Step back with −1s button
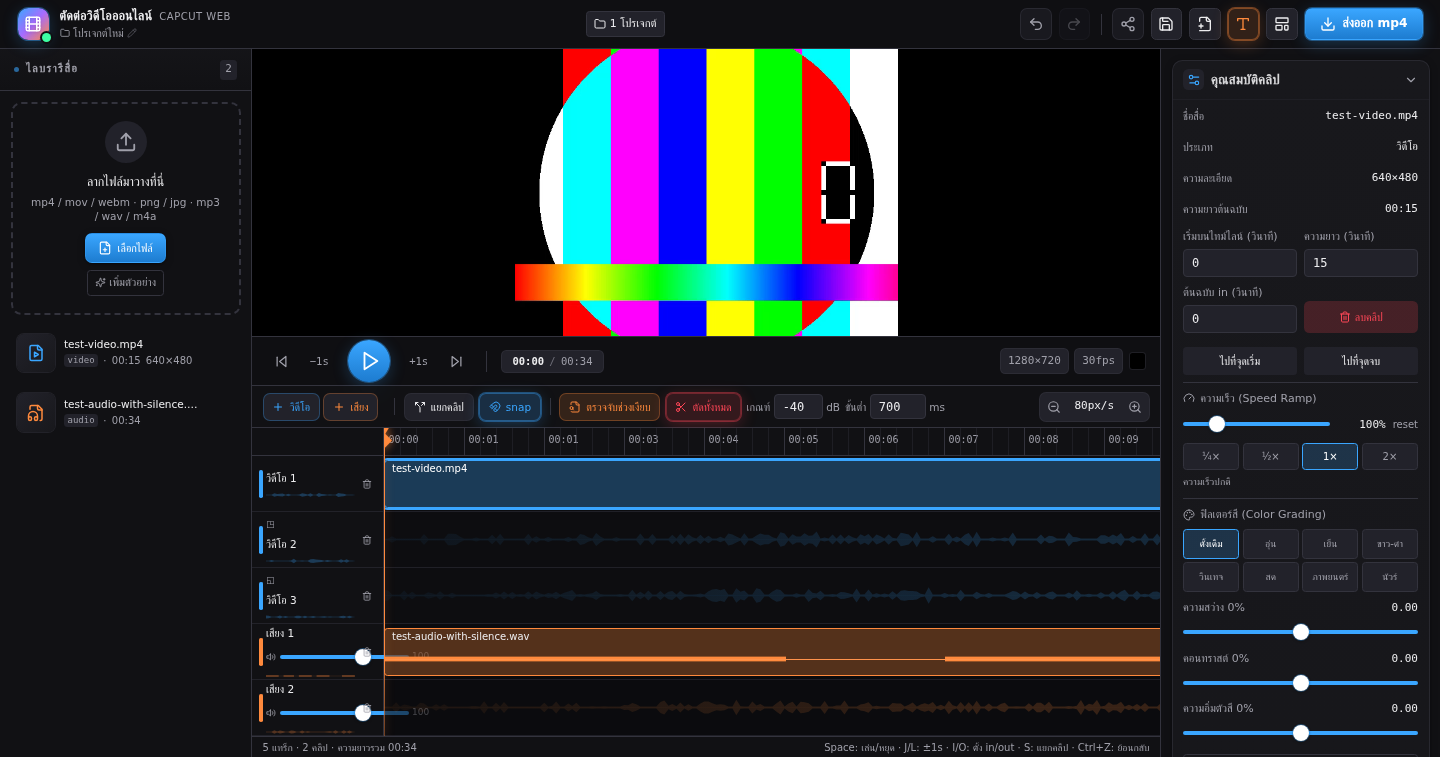 pyautogui.click(x=319, y=361)
